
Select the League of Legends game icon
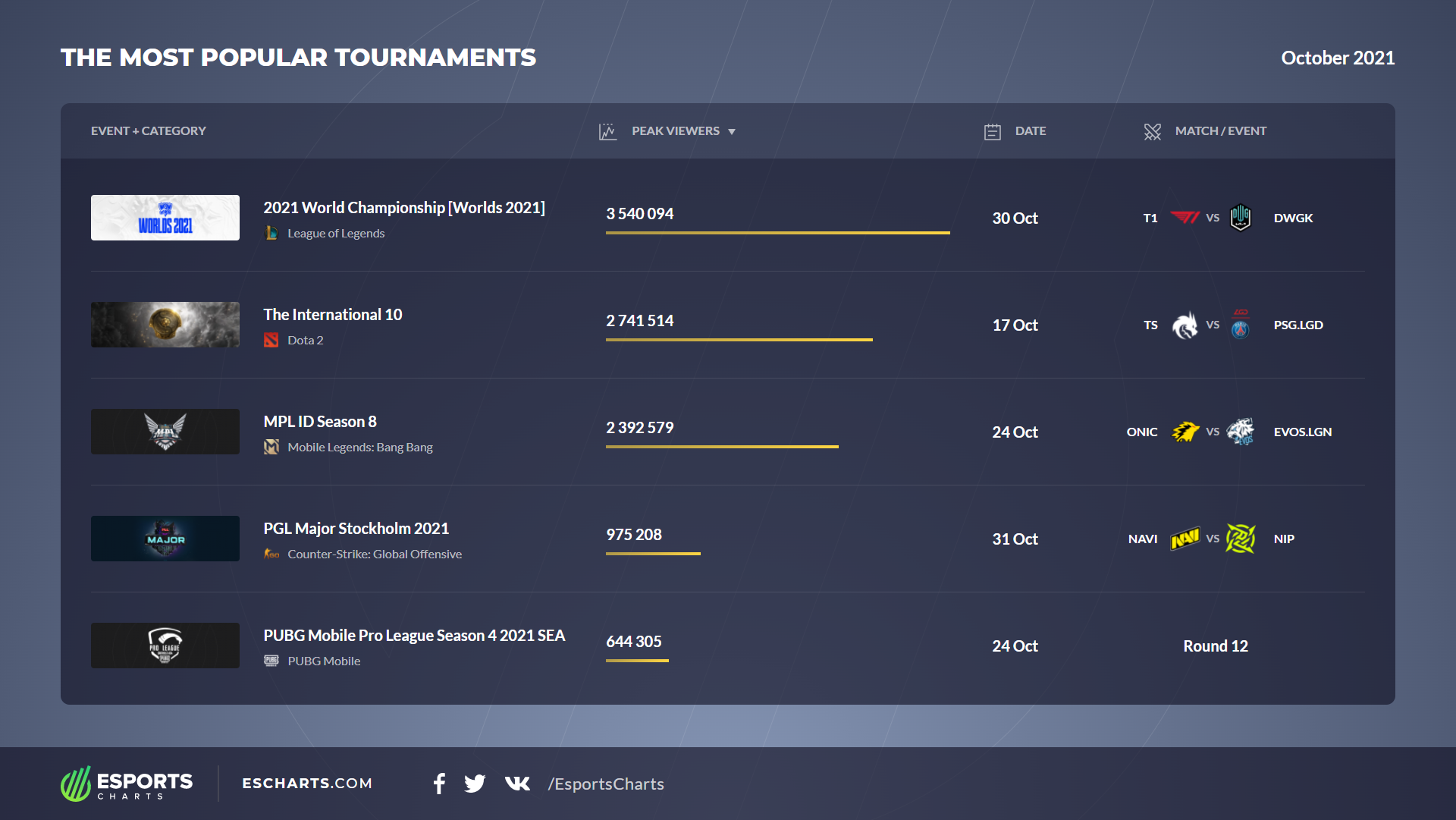point(273,233)
